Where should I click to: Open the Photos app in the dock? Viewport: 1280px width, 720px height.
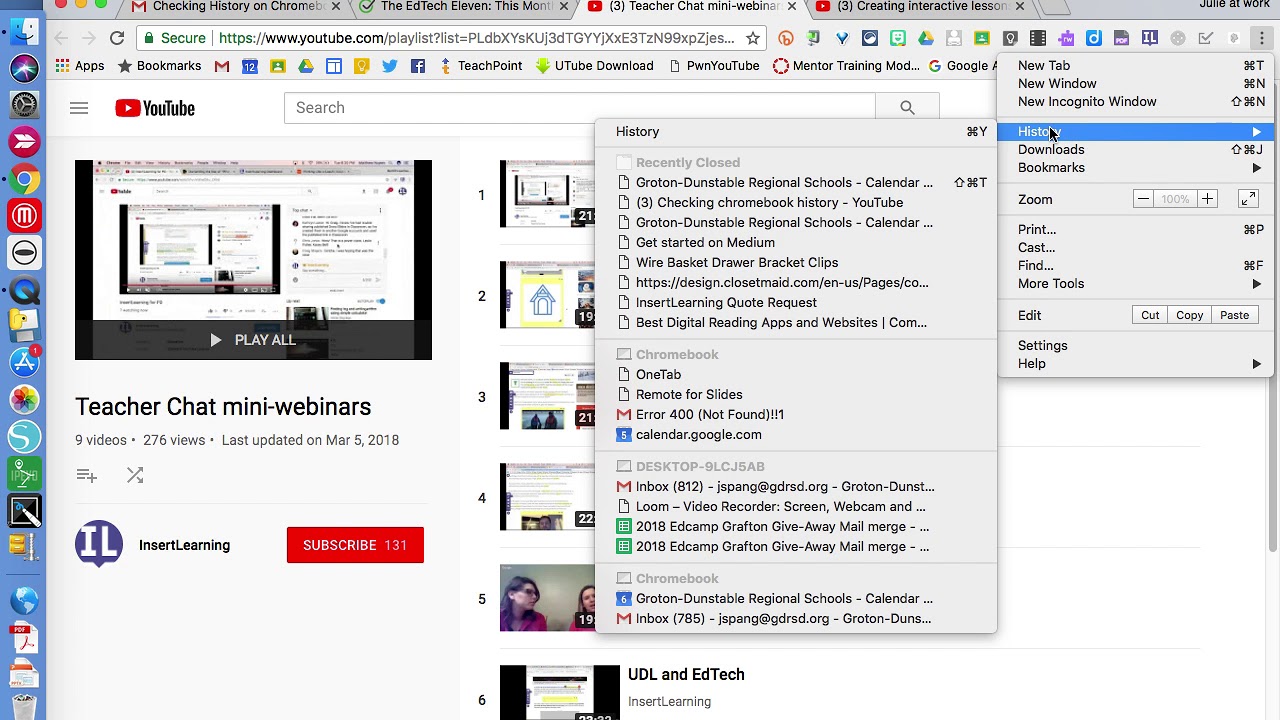[x=24, y=400]
